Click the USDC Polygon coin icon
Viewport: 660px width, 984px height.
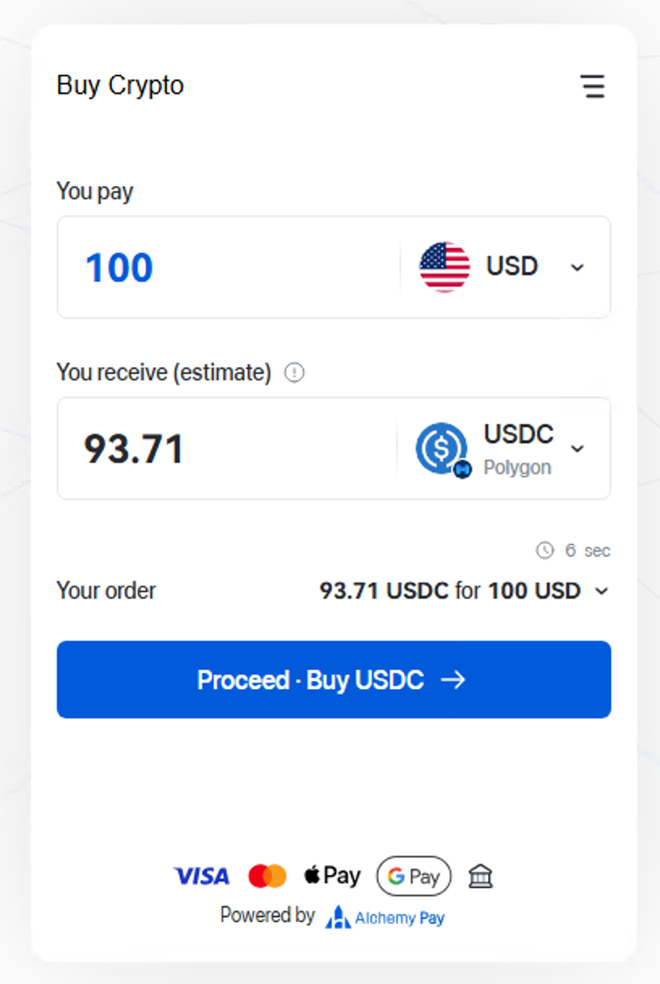pyautogui.click(x=442, y=449)
